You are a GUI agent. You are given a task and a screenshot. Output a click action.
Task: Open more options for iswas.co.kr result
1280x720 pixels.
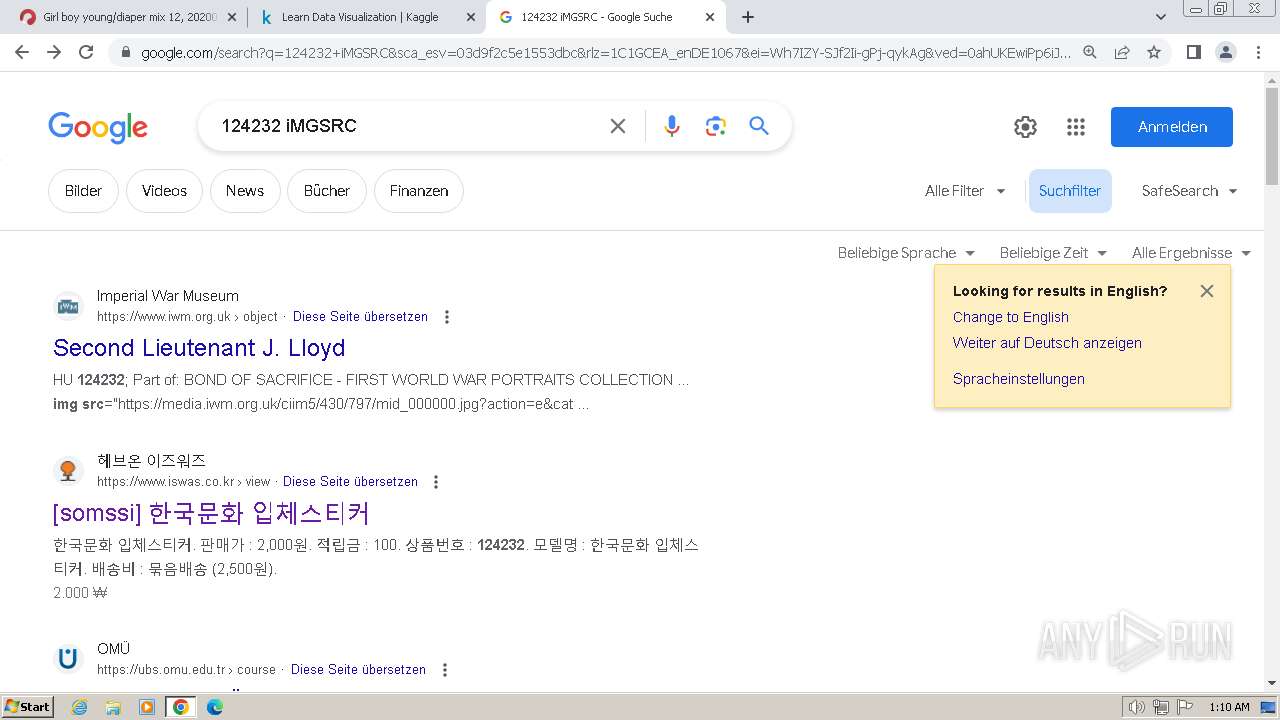(x=436, y=482)
